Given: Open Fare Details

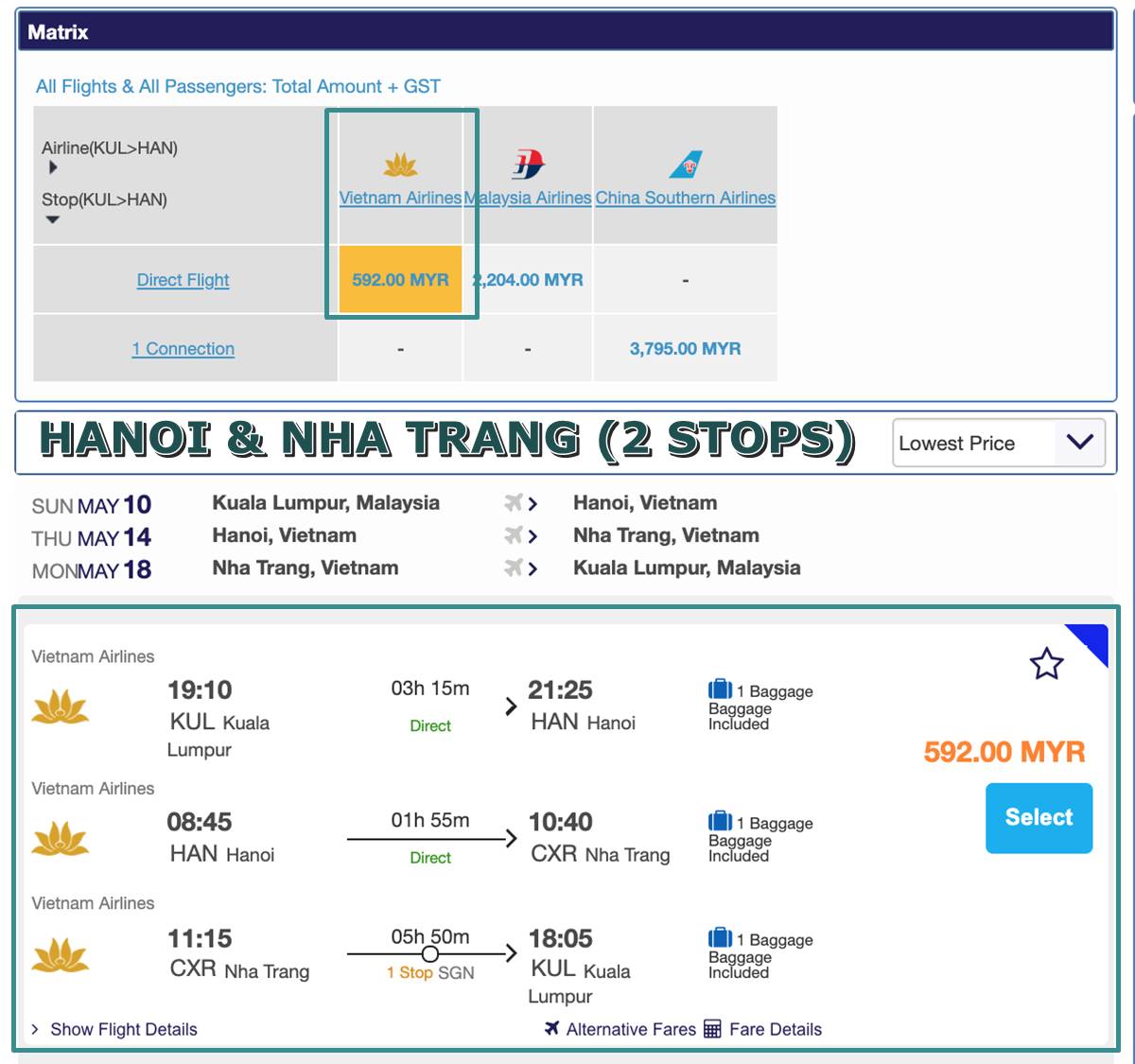Looking at the screenshot, I should click(x=776, y=1029).
